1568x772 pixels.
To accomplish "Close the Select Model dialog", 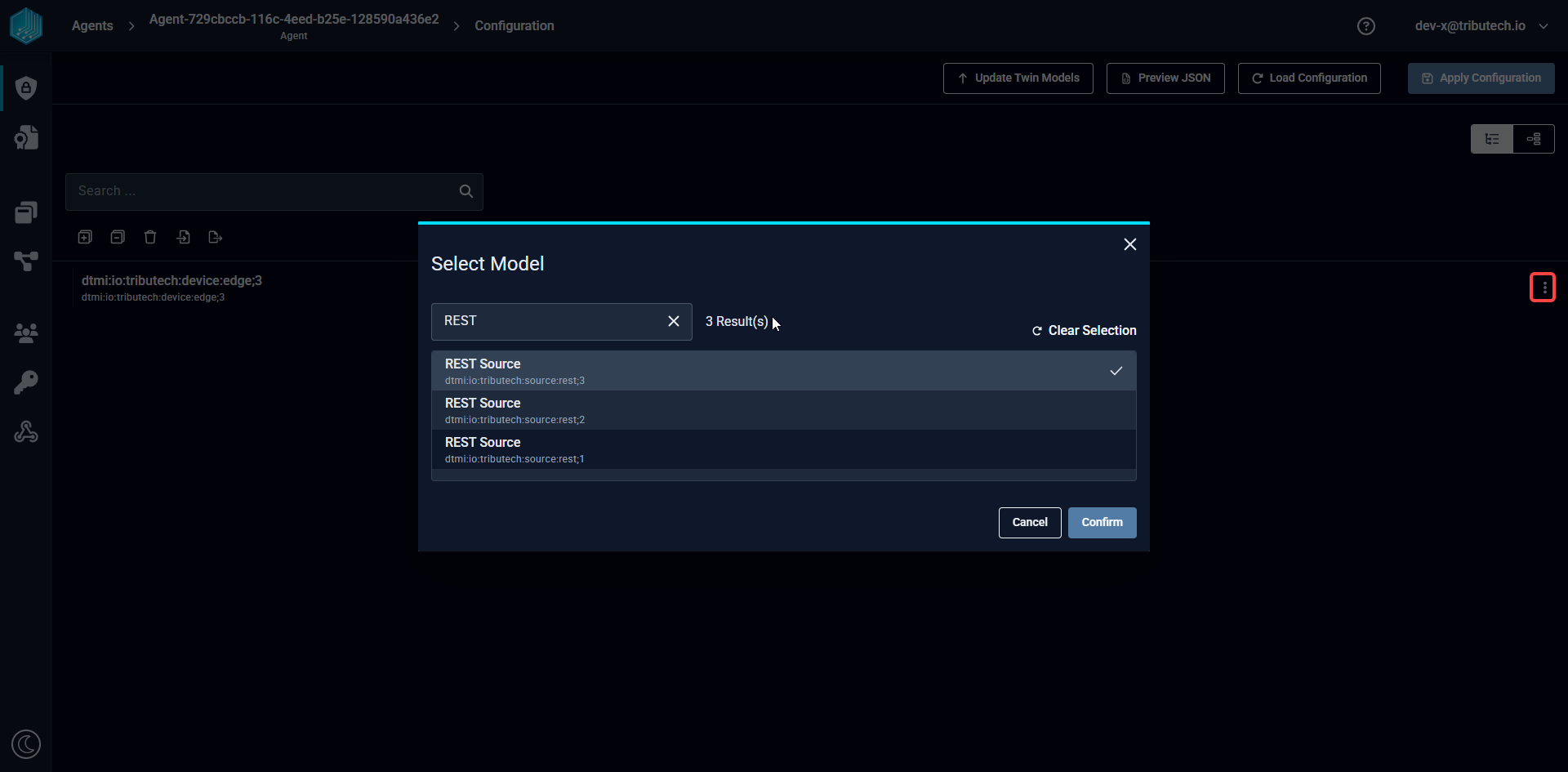I will 1130,244.
